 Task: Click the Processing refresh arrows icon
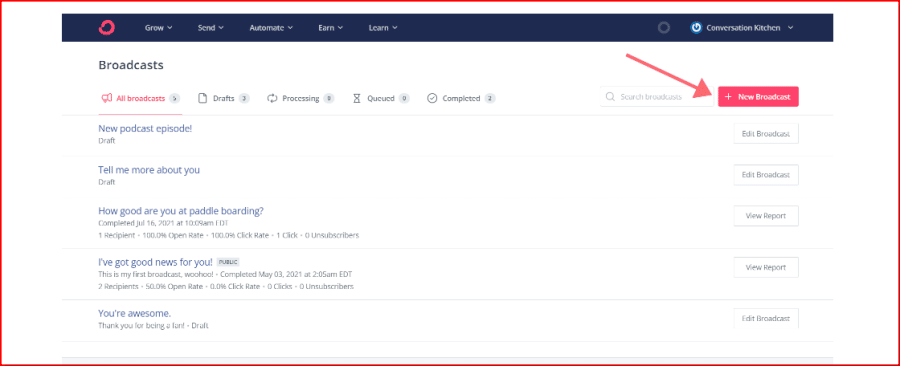(x=272, y=98)
